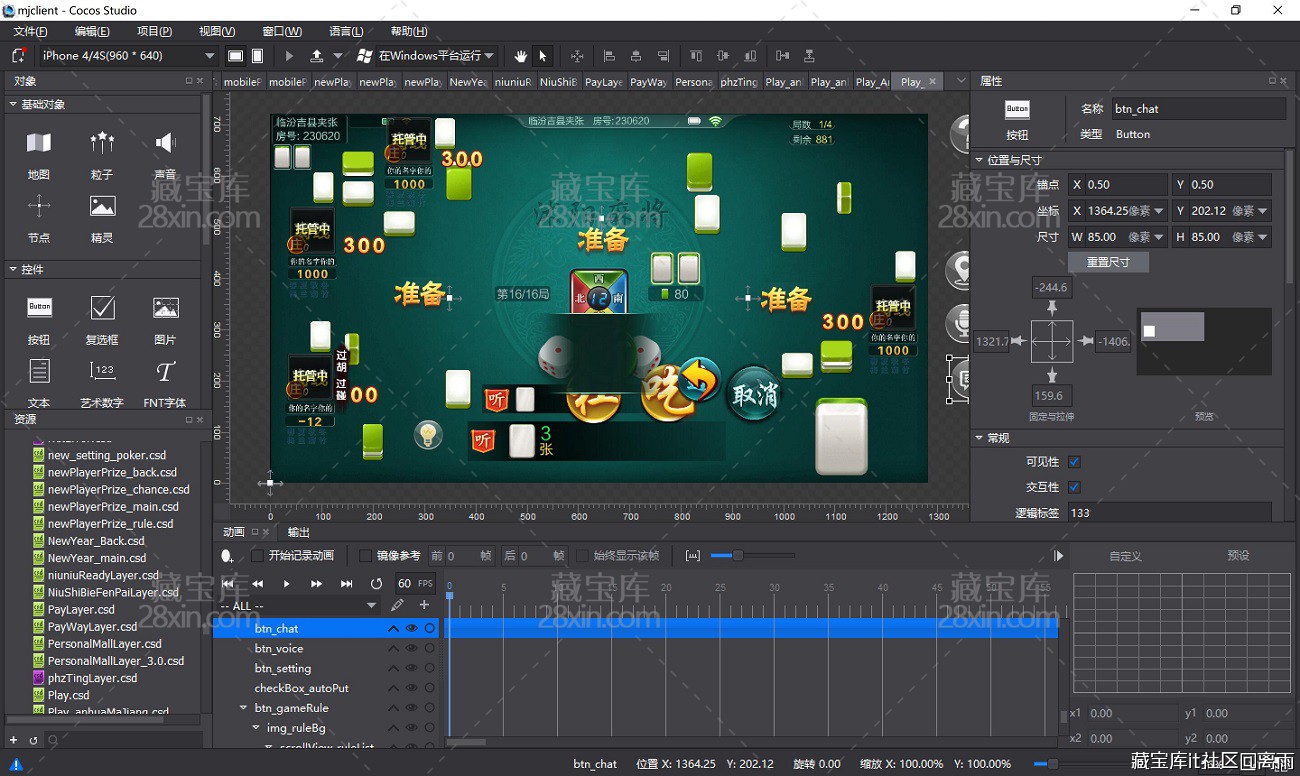This screenshot has width=1300, height=776.
Task: Select the 粒子 particle object
Action: pos(102,153)
